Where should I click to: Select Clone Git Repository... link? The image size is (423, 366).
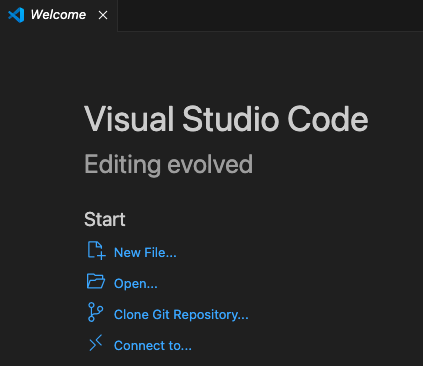click(x=181, y=315)
